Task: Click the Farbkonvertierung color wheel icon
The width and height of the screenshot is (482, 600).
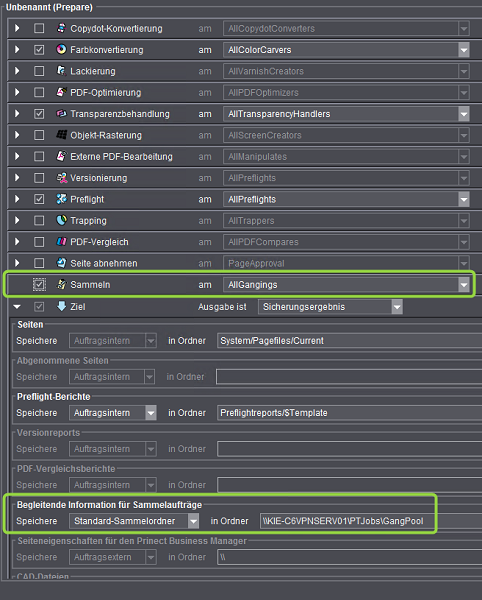Action: click(61, 49)
